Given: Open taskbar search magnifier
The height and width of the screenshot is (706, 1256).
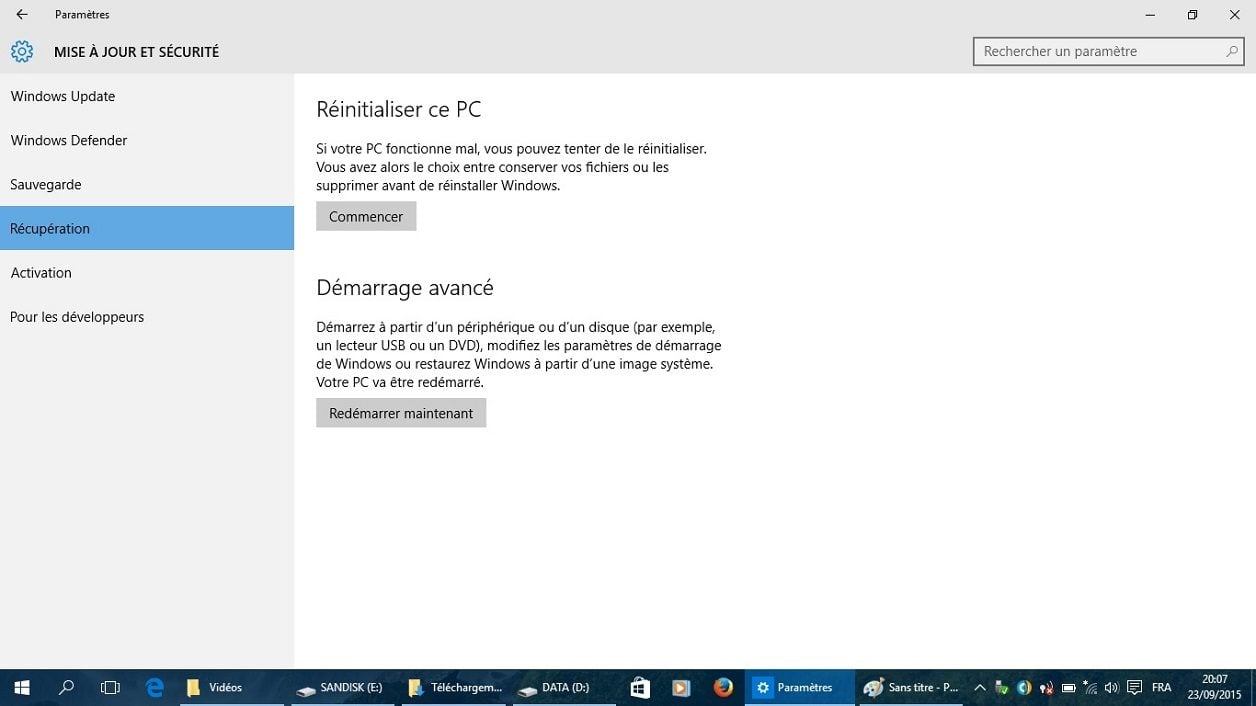Looking at the screenshot, I should (66, 687).
